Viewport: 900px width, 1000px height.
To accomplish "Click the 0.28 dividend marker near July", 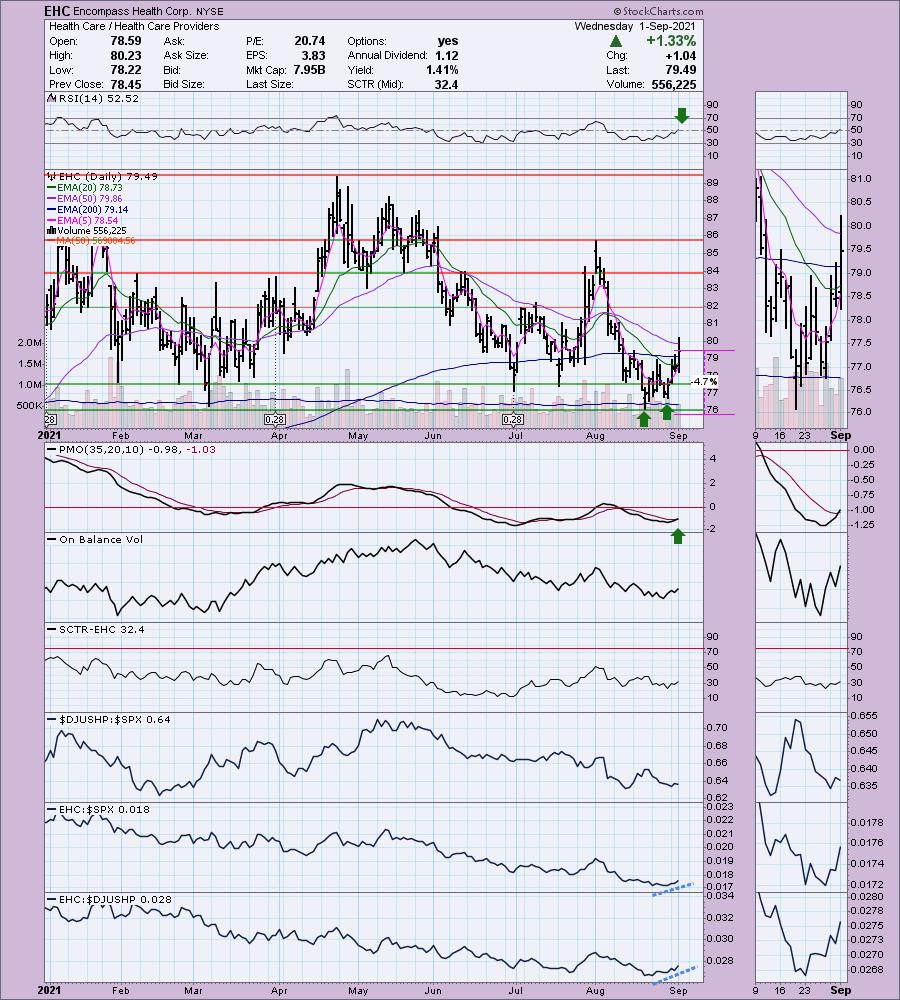I will pyautogui.click(x=512, y=419).
